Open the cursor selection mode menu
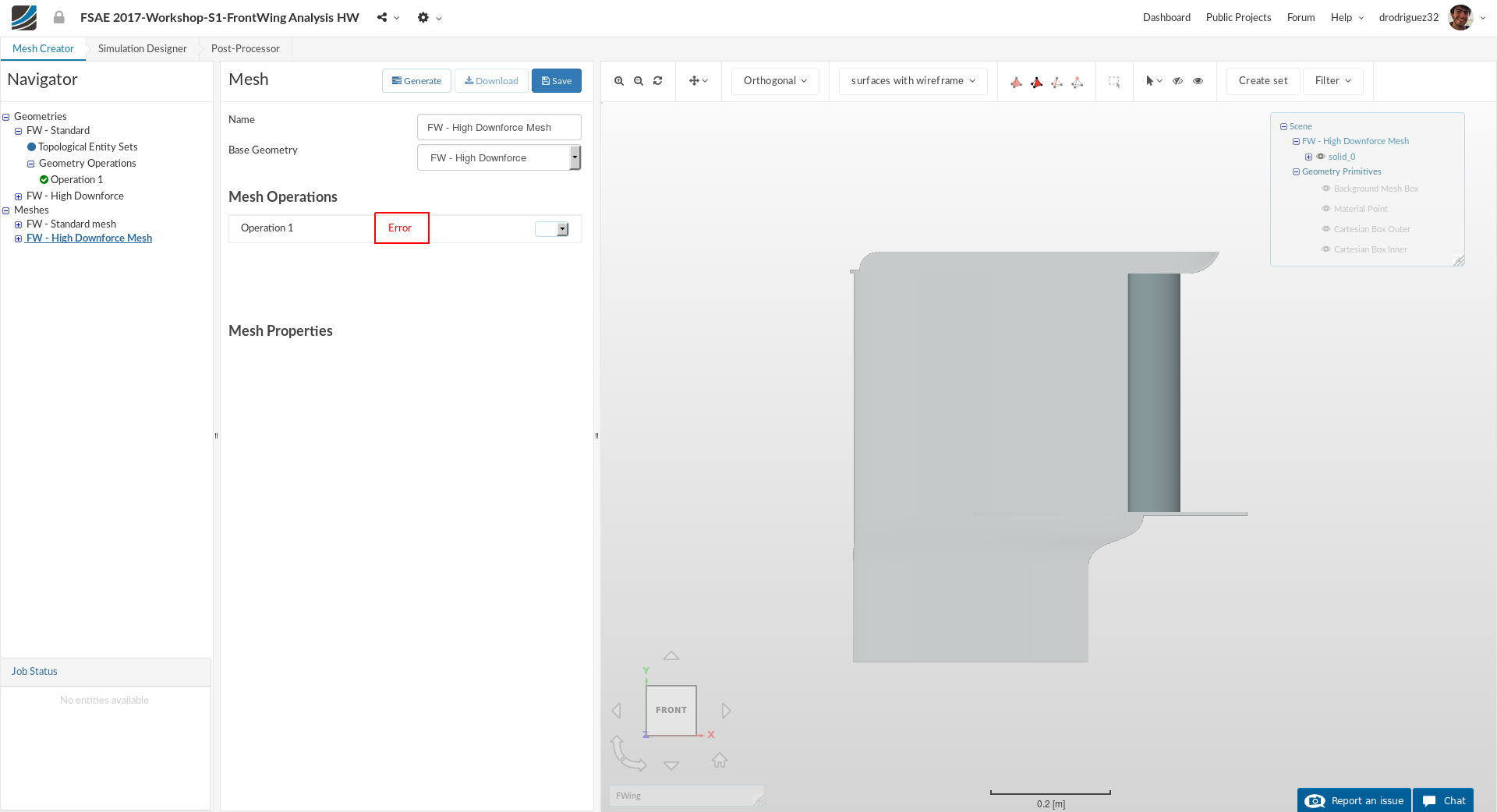 click(x=1154, y=81)
